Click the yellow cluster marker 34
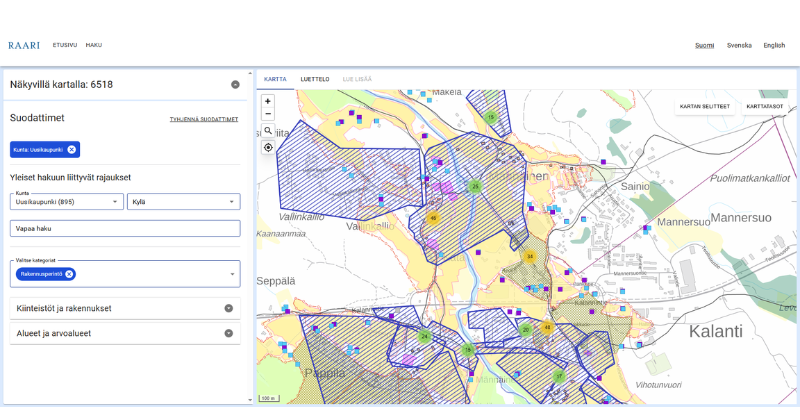Viewport: 800px width, 420px height. click(530, 256)
